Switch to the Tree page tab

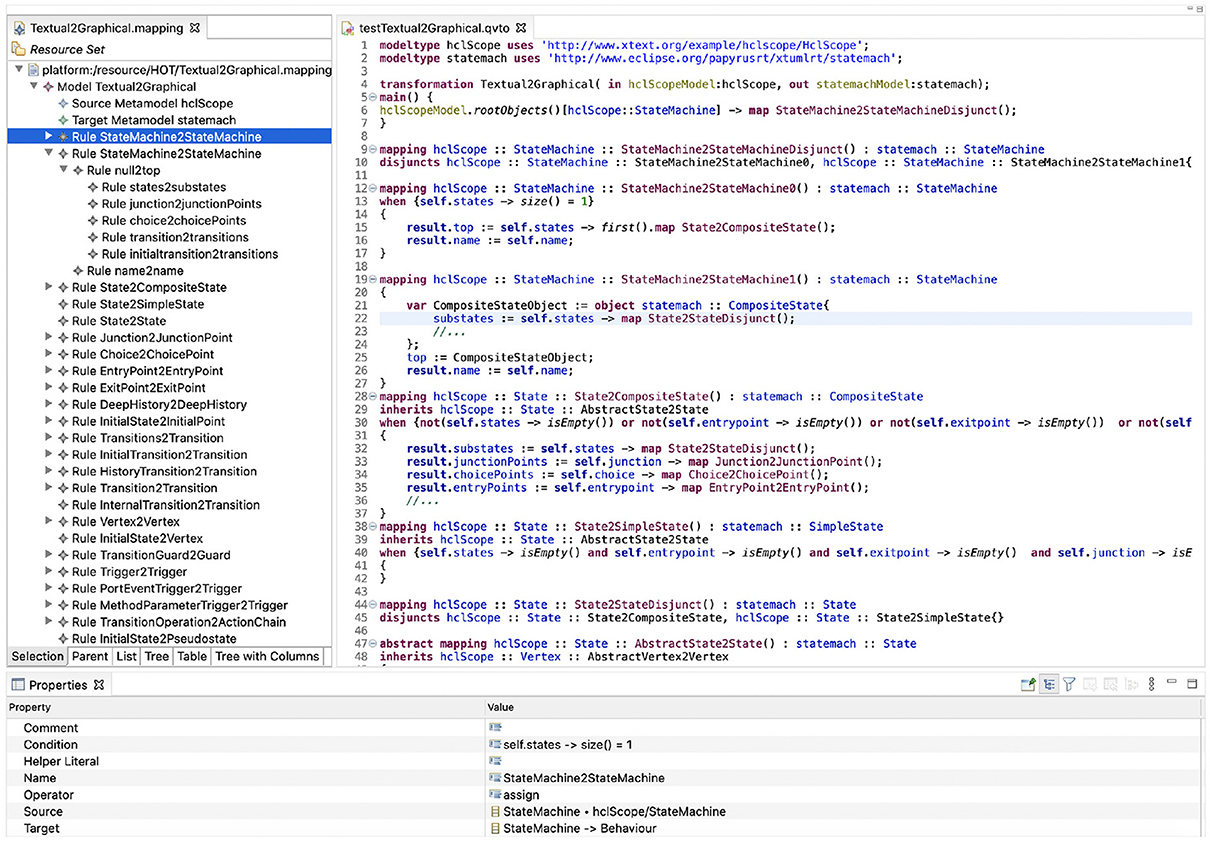tap(156, 657)
